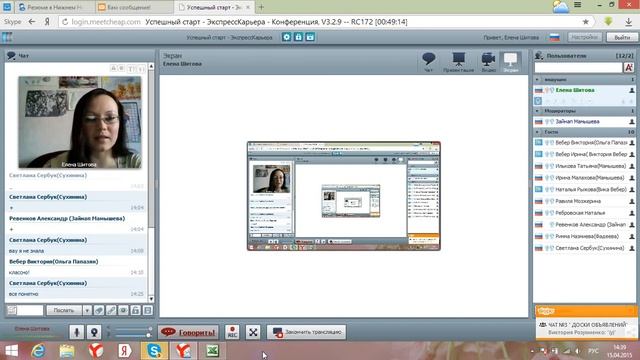Switch to the Резюме в Нижнем browser tab
640x360 pixels.
pyautogui.click(x=55, y=7)
